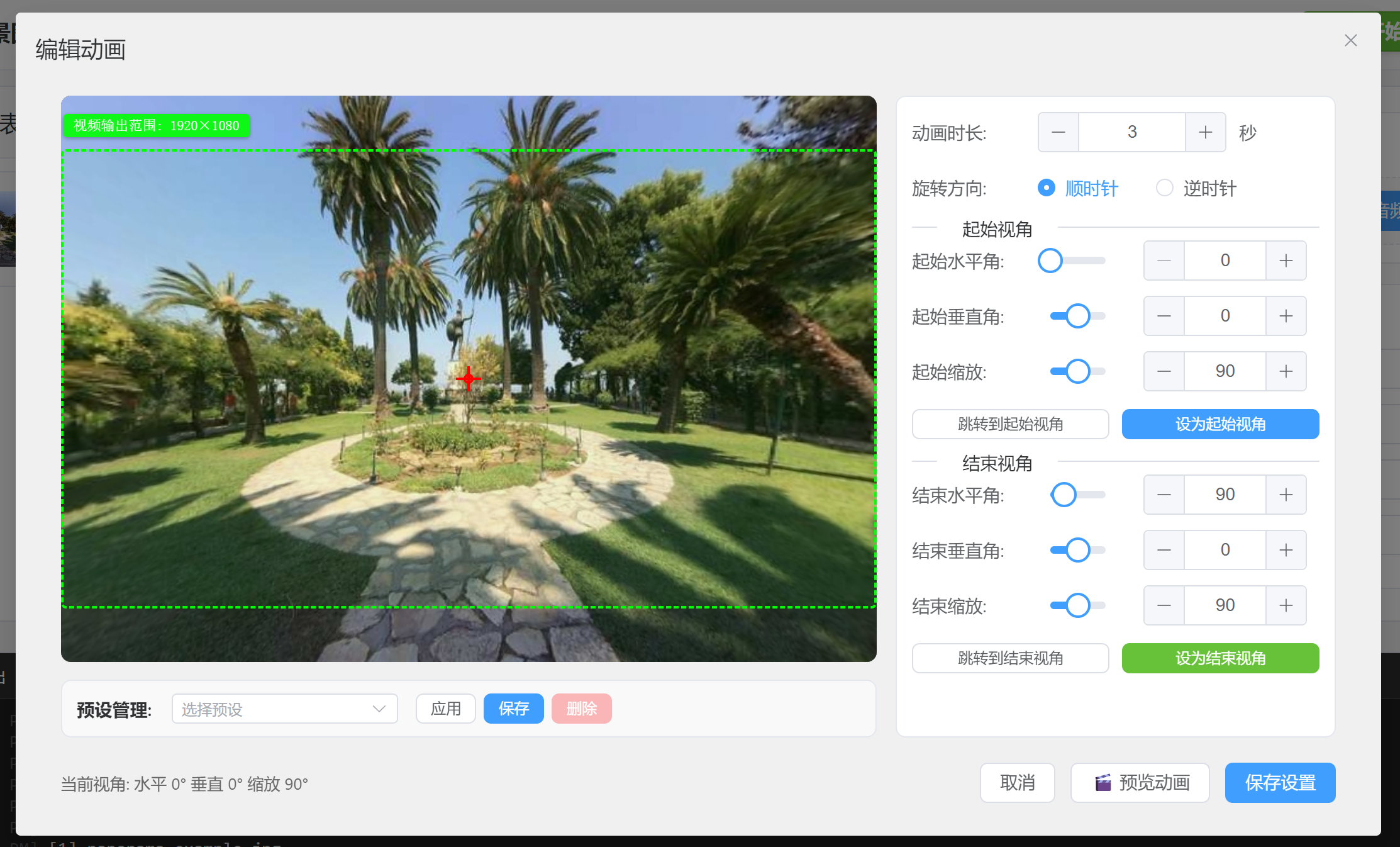Open the preset selection dropdown
Viewport: 1400px width, 847px height.
coord(284,709)
